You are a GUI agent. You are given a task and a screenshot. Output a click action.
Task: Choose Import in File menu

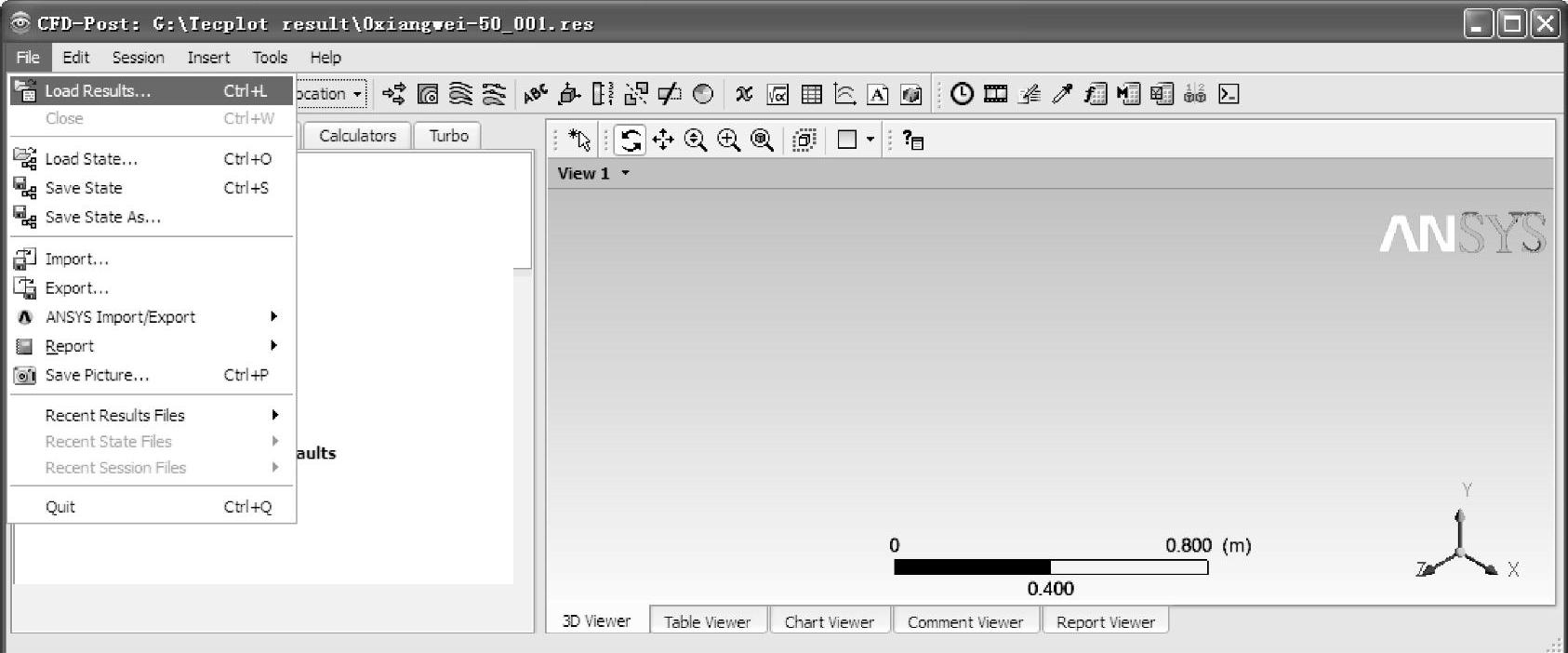153,260
